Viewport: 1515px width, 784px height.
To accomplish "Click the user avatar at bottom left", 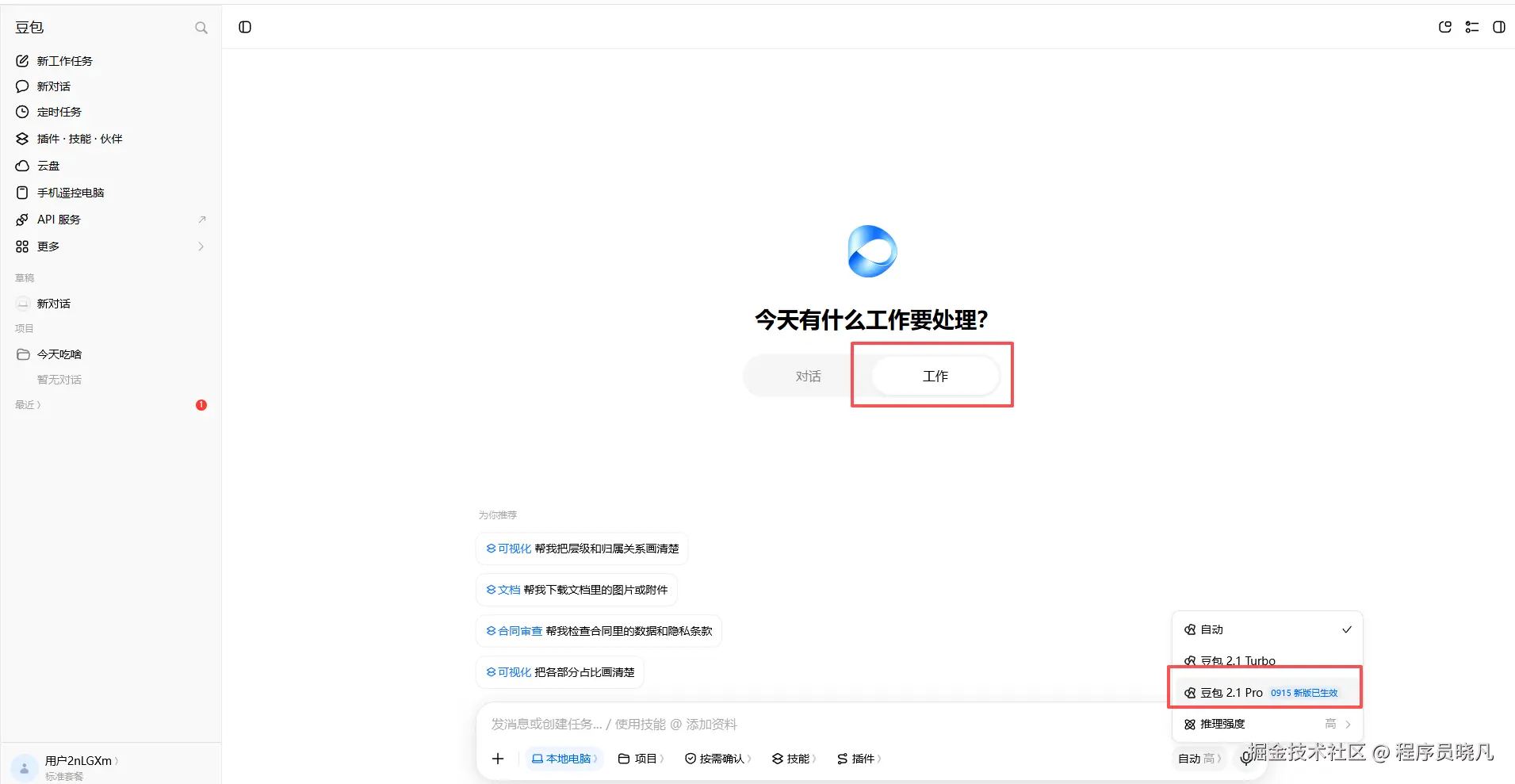I will tap(25, 767).
